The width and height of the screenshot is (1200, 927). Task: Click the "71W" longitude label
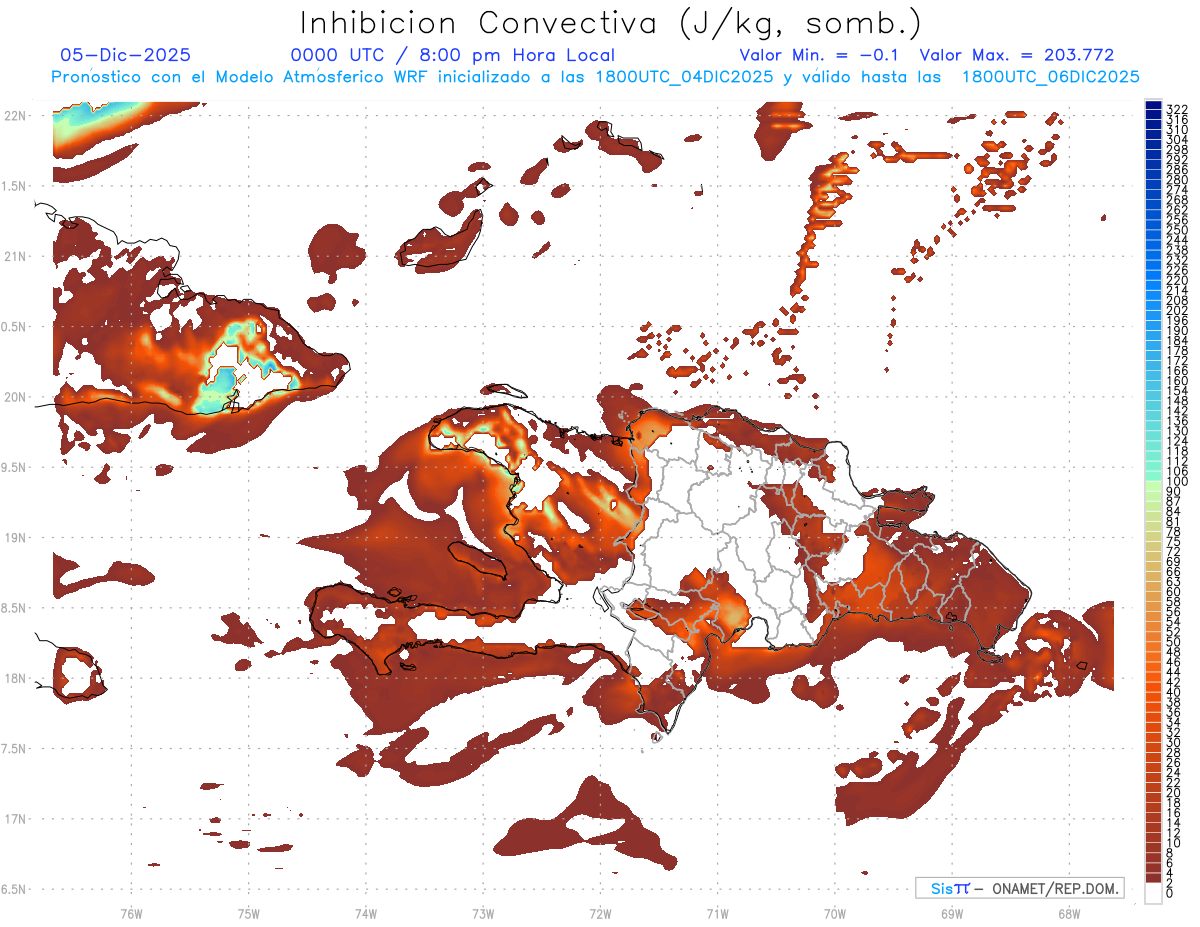[x=717, y=913]
